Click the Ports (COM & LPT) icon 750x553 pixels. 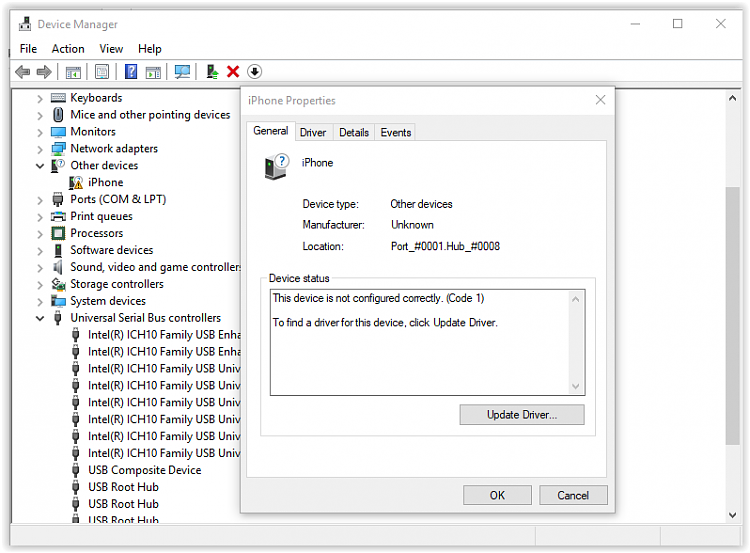pyautogui.click(x=58, y=199)
